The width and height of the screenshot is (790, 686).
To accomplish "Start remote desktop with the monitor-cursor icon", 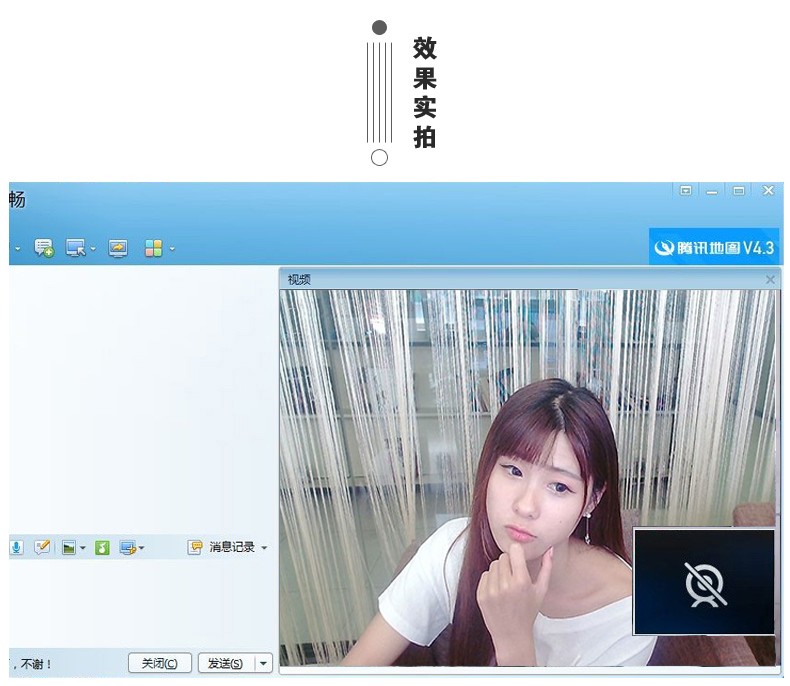I will tap(76, 248).
